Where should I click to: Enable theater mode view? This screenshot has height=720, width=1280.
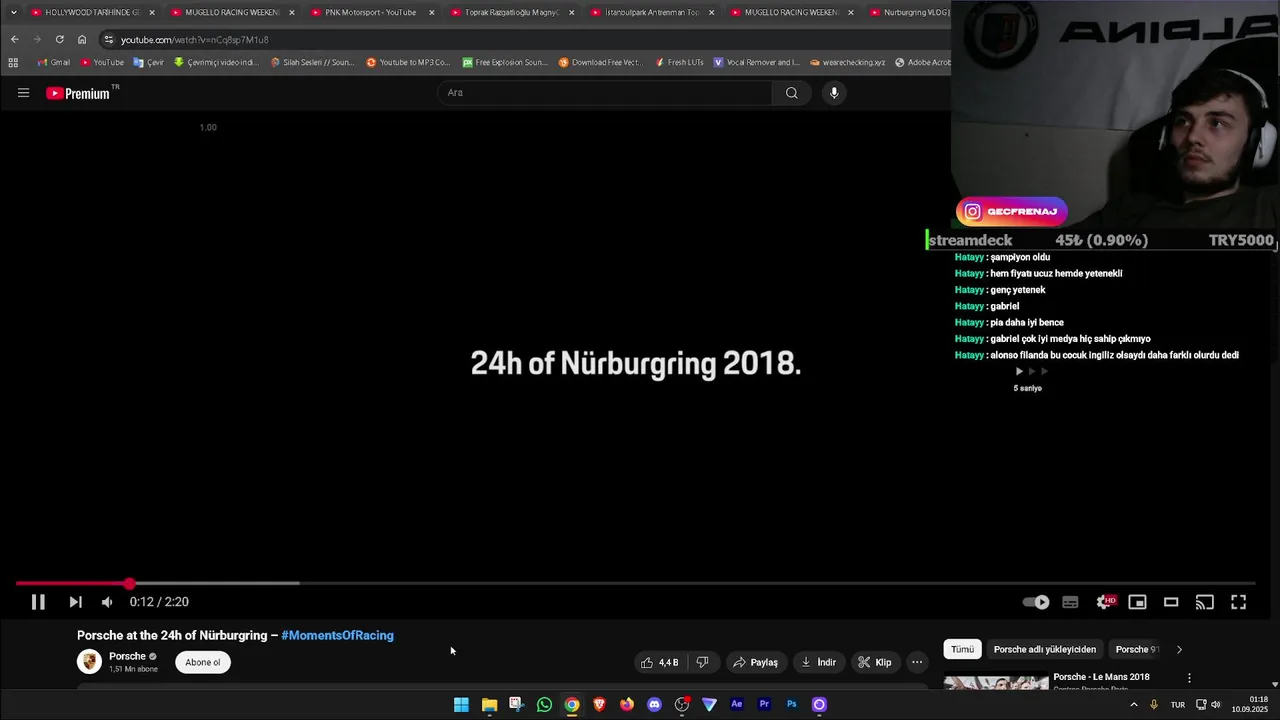[1171, 602]
